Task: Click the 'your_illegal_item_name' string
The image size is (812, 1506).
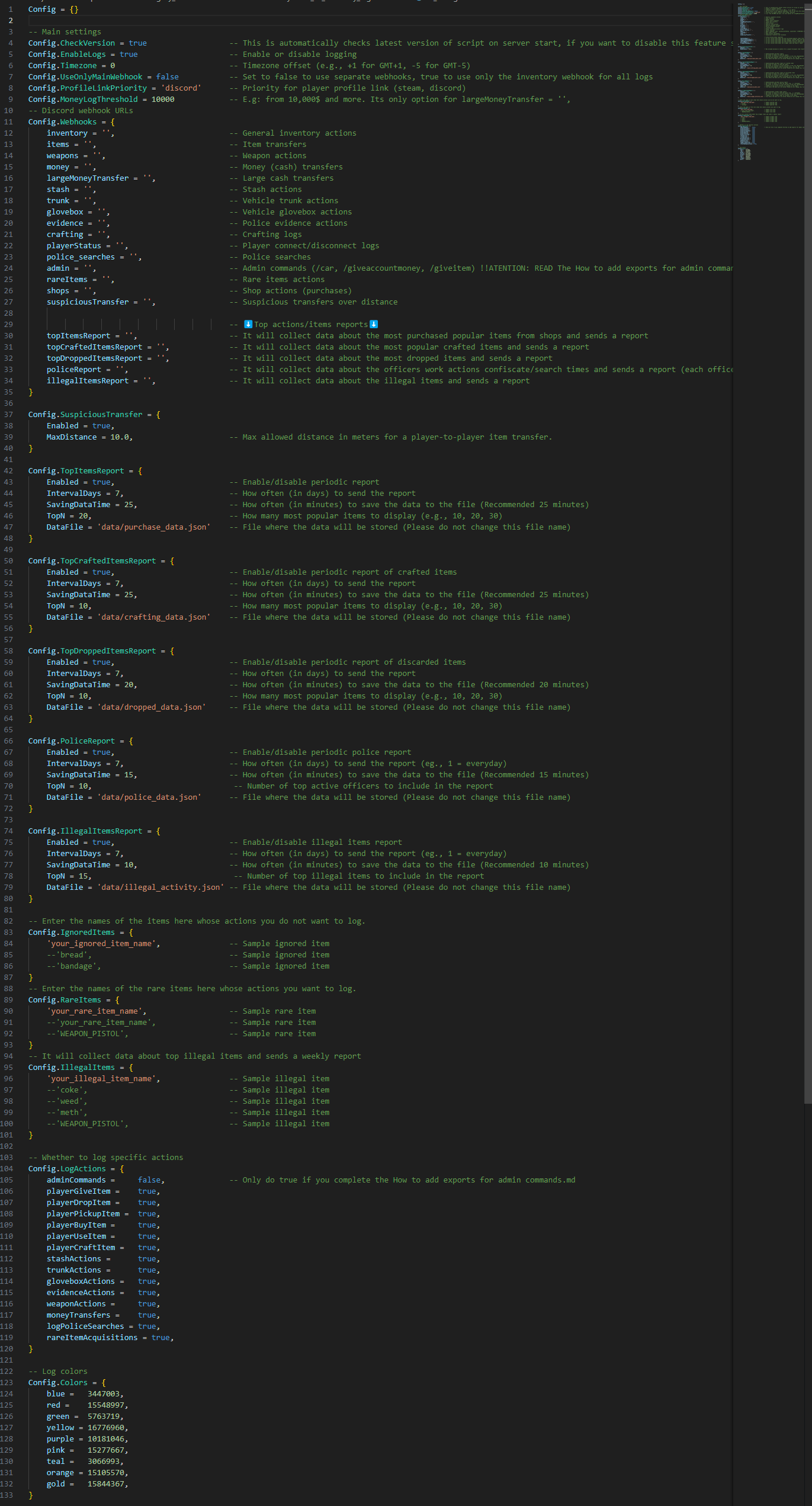Action: 101,1078
